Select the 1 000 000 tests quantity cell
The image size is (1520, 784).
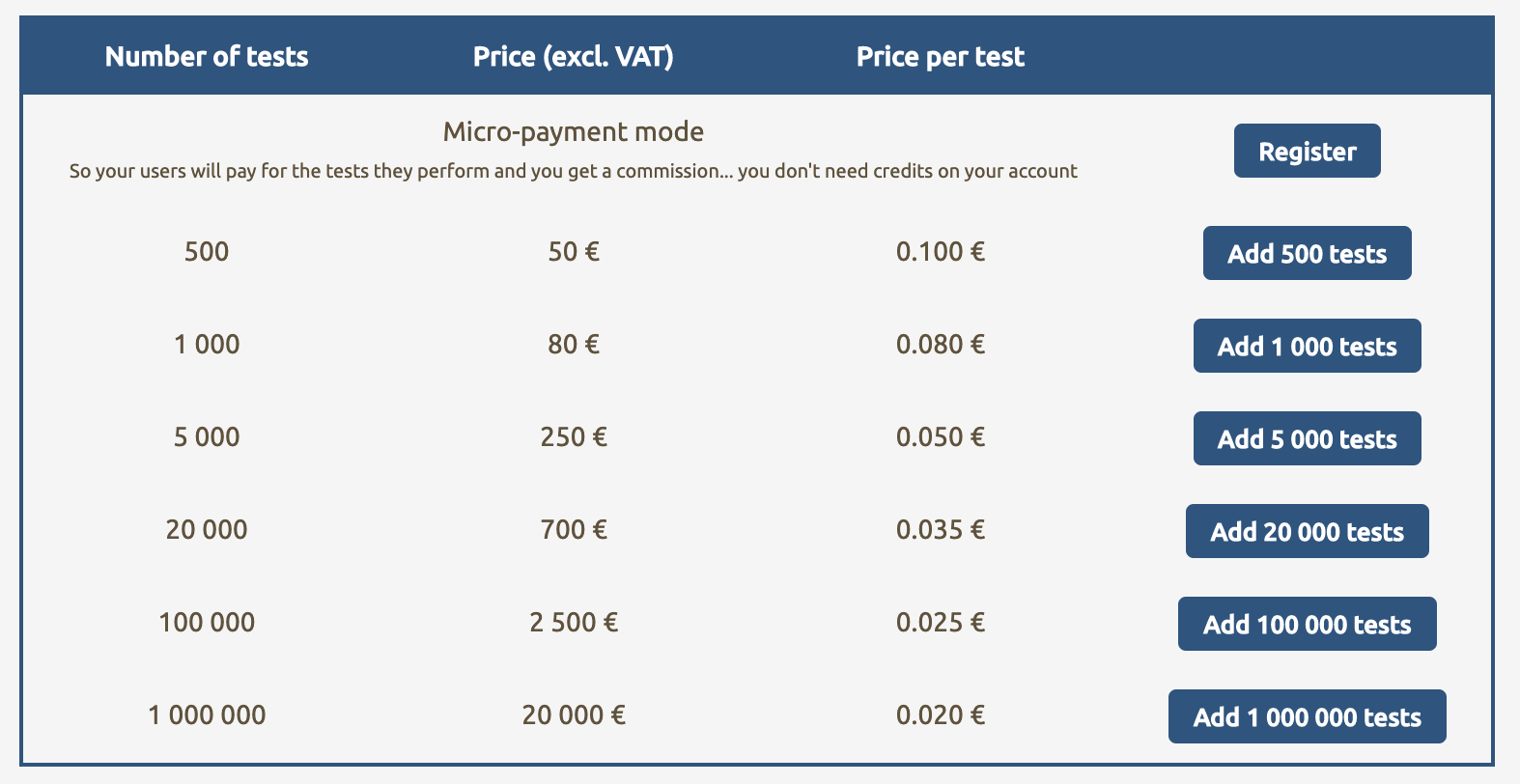[207, 715]
